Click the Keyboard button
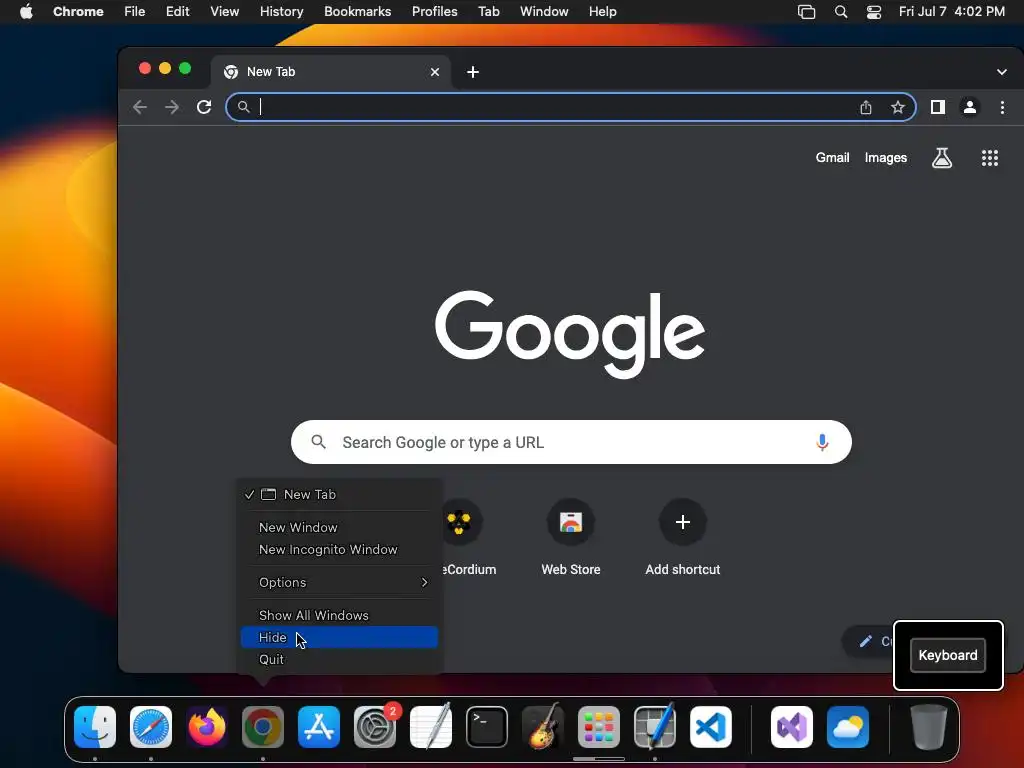Image resolution: width=1024 pixels, height=768 pixels. (x=948, y=655)
